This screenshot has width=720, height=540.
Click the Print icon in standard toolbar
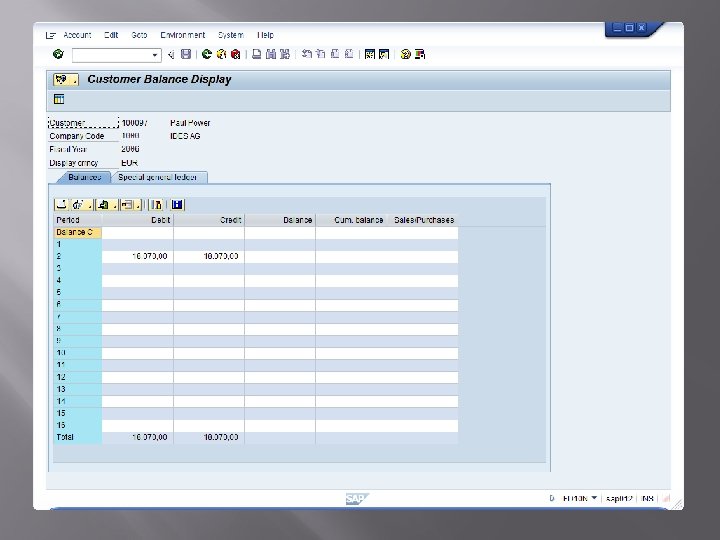tap(257, 54)
